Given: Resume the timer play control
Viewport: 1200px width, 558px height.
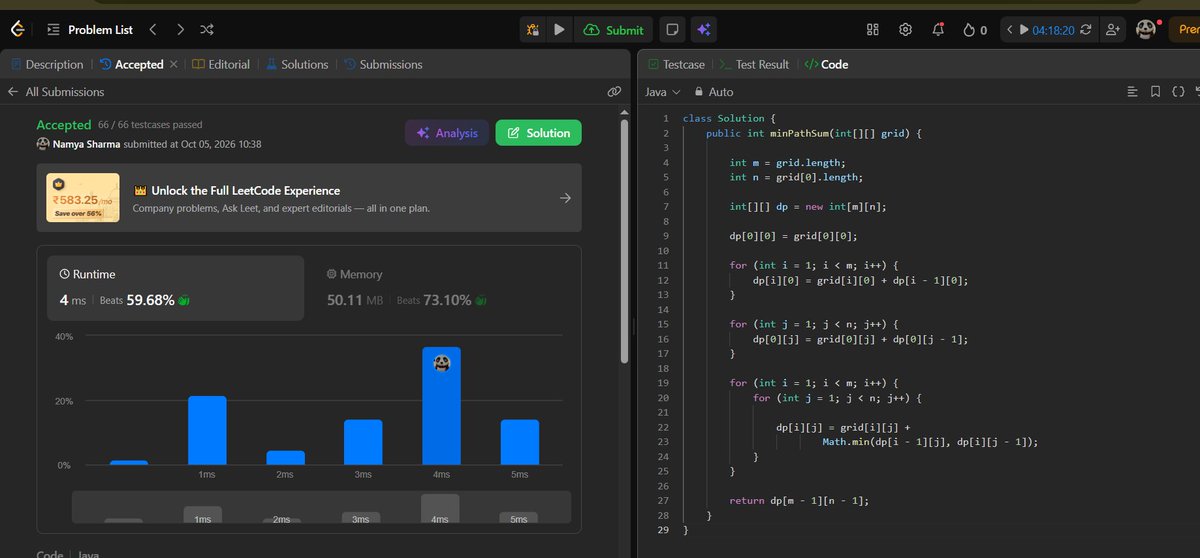Looking at the screenshot, I should point(1023,30).
